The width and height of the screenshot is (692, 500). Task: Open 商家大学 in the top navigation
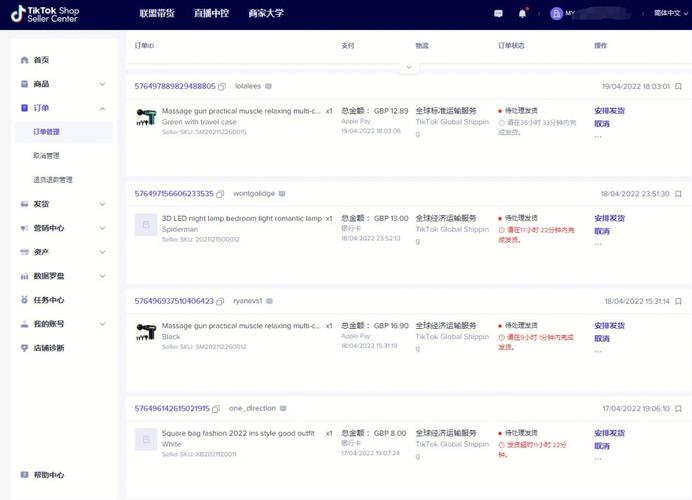(266, 14)
